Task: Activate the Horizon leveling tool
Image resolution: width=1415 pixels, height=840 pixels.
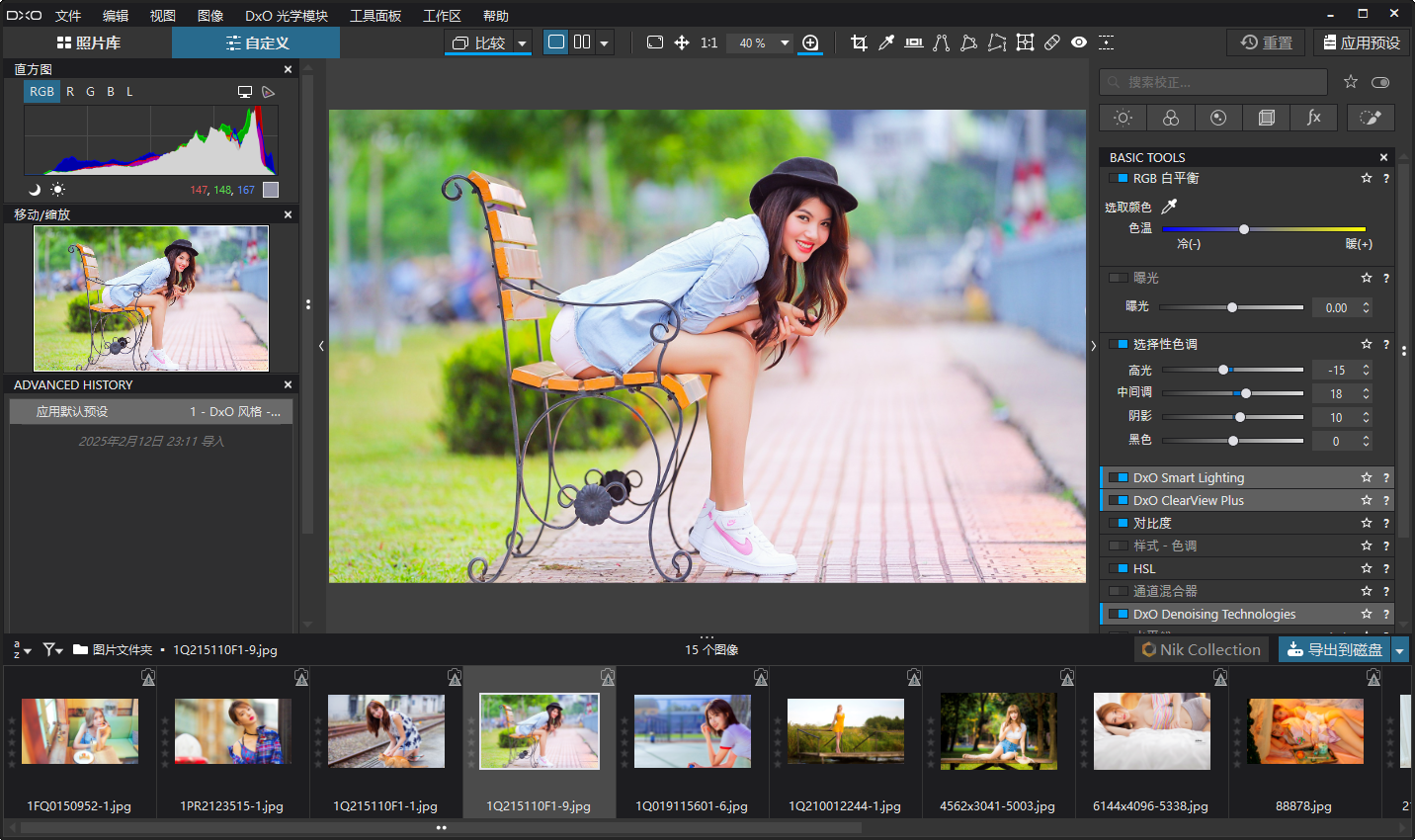Action: pos(914,42)
